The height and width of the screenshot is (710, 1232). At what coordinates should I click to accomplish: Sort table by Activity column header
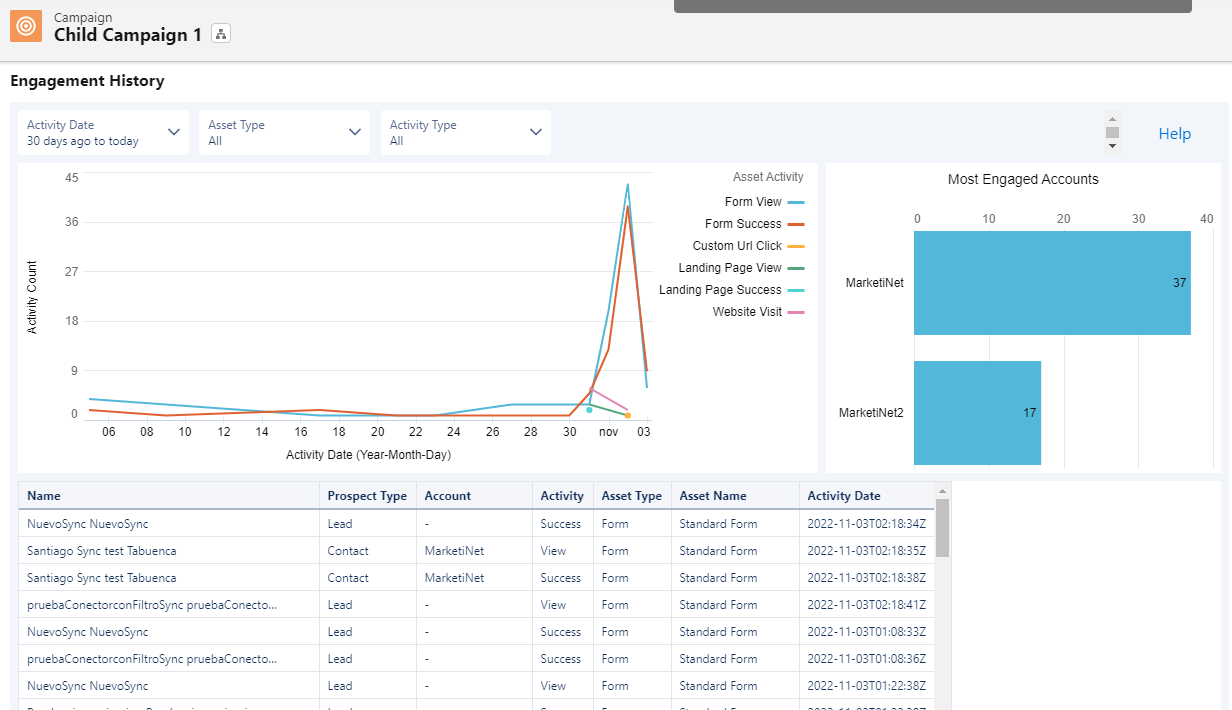pyautogui.click(x=563, y=496)
